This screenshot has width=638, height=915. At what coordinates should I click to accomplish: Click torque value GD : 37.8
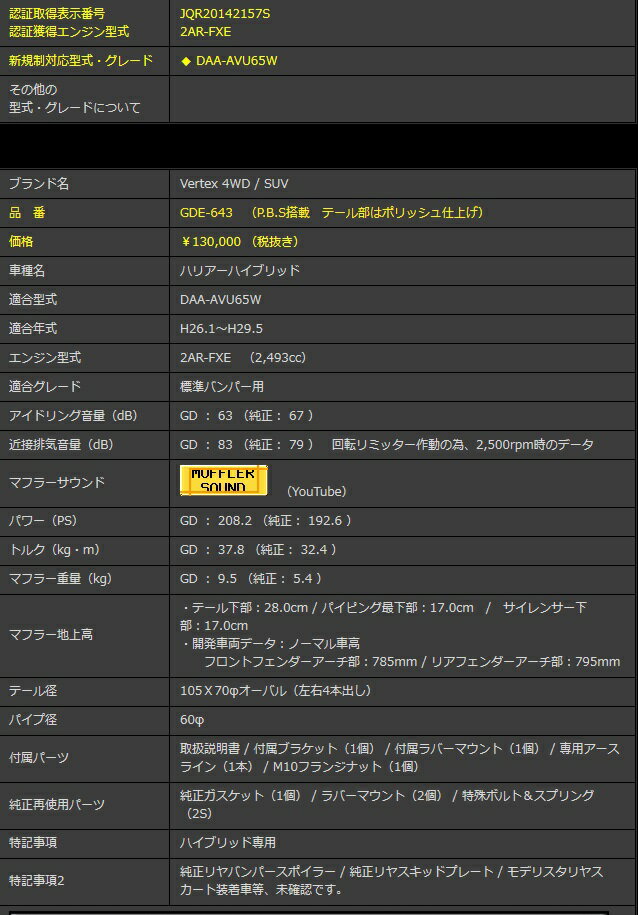pos(212,550)
